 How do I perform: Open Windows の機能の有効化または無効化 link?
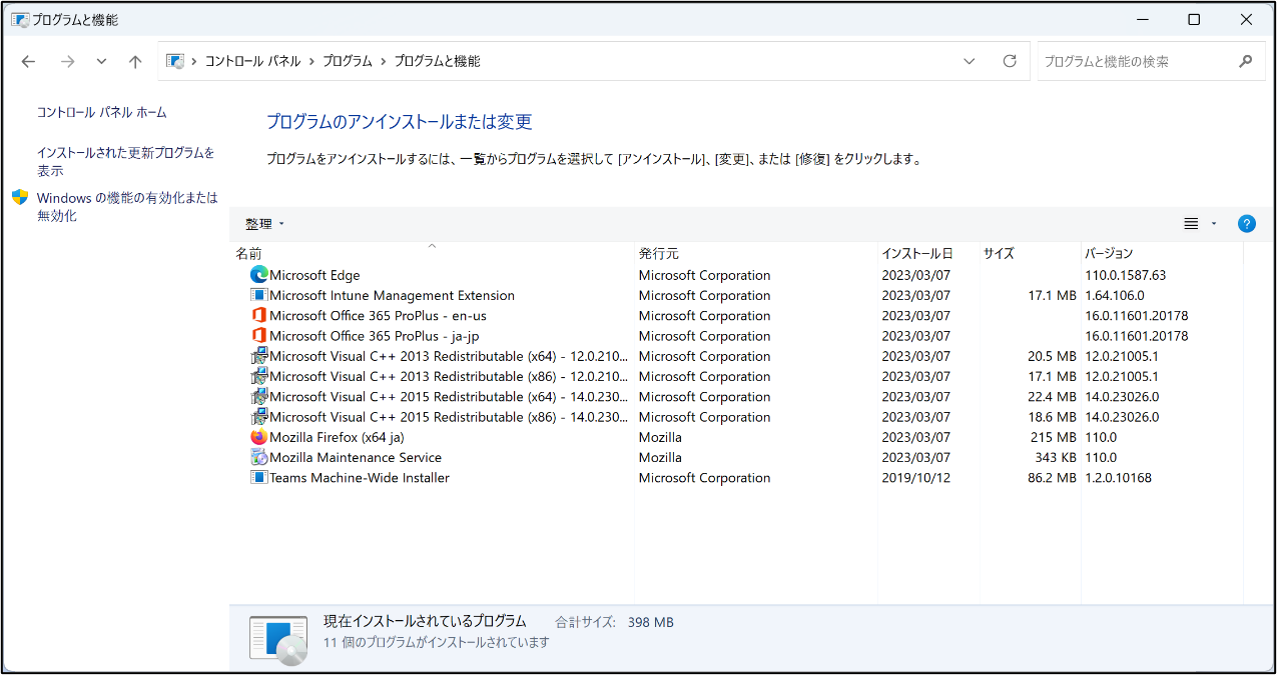click(127, 206)
